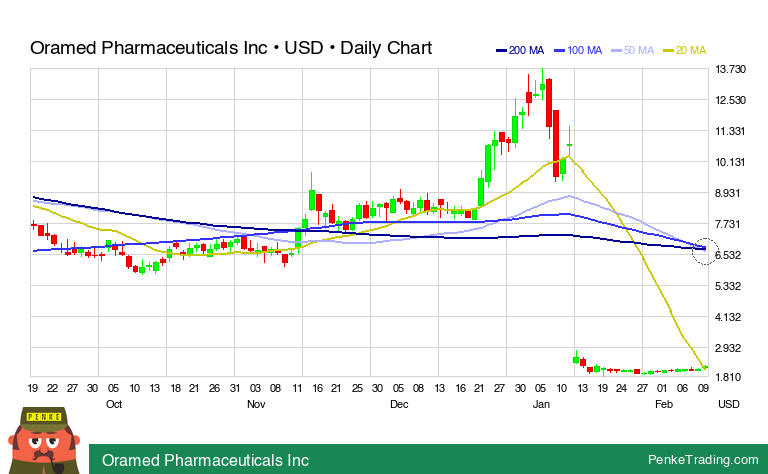
Task: Click the Jan month label
Action: coord(541,404)
